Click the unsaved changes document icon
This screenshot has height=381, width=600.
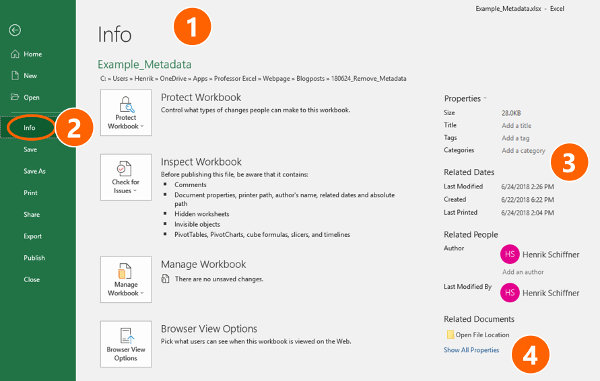tap(165, 278)
